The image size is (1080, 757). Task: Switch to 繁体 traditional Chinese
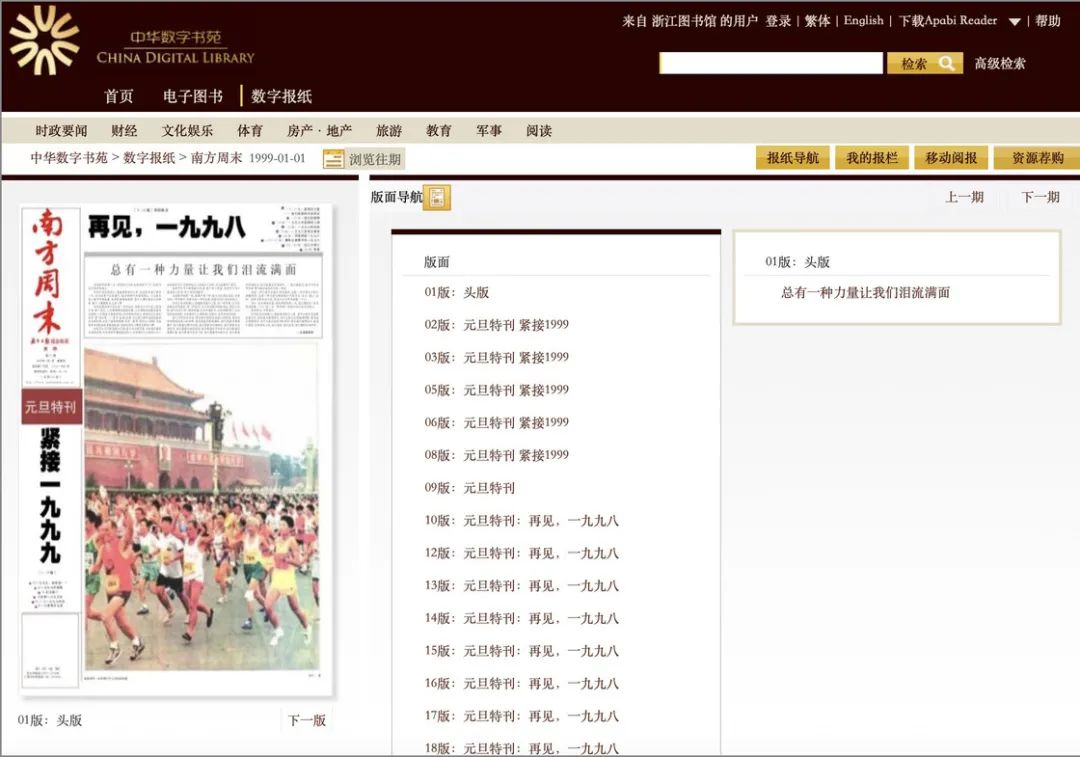(818, 21)
